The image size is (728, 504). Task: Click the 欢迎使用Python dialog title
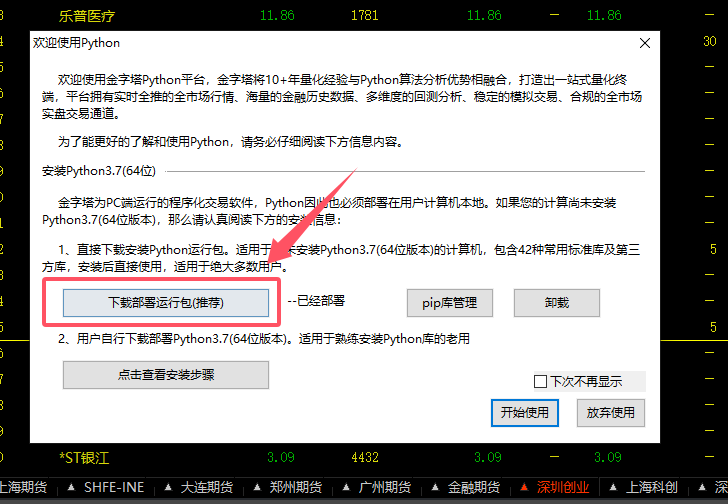click(76, 43)
